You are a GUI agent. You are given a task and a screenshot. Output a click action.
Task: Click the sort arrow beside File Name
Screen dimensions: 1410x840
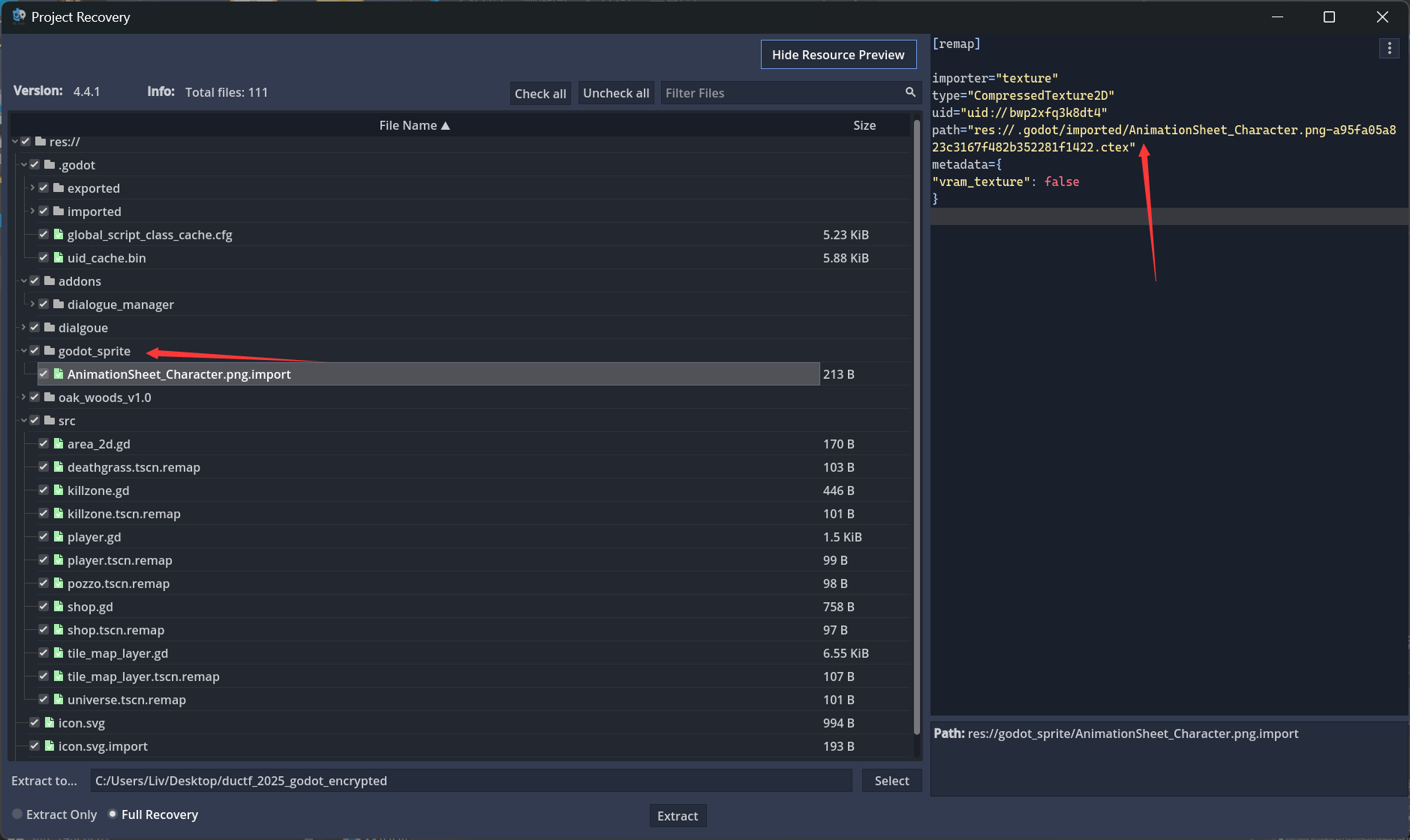pos(445,125)
